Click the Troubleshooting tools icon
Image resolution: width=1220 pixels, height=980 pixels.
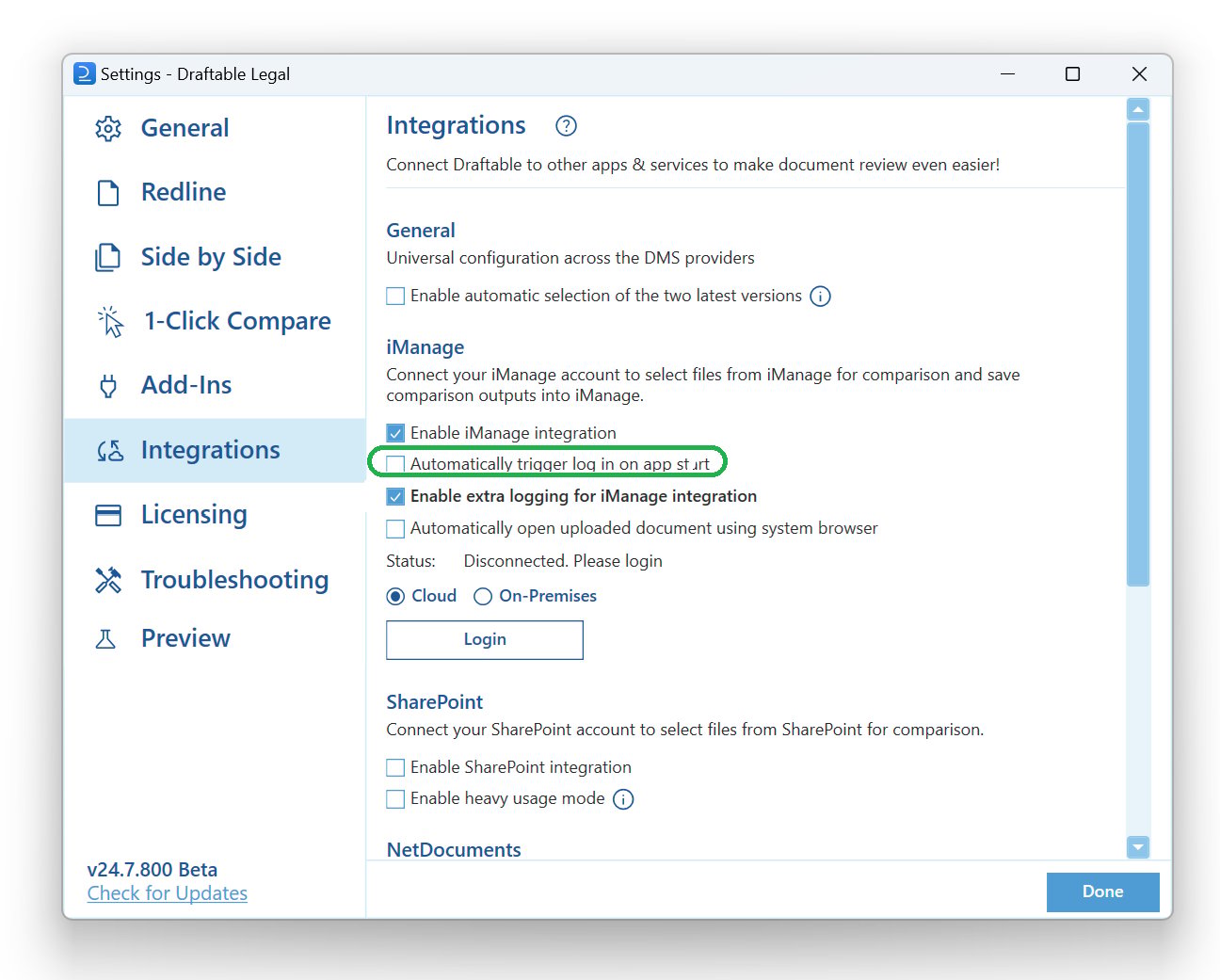tap(108, 580)
